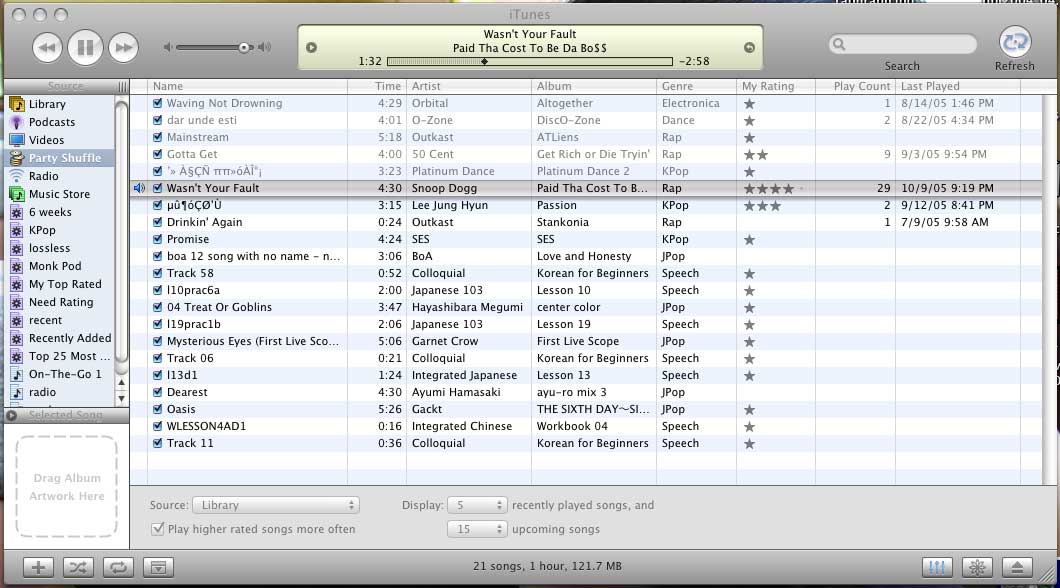Uncheck the Promise song checkbox
Image resolution: width=1060 pixels, height=588 pixels.
(x=158, y=239)
